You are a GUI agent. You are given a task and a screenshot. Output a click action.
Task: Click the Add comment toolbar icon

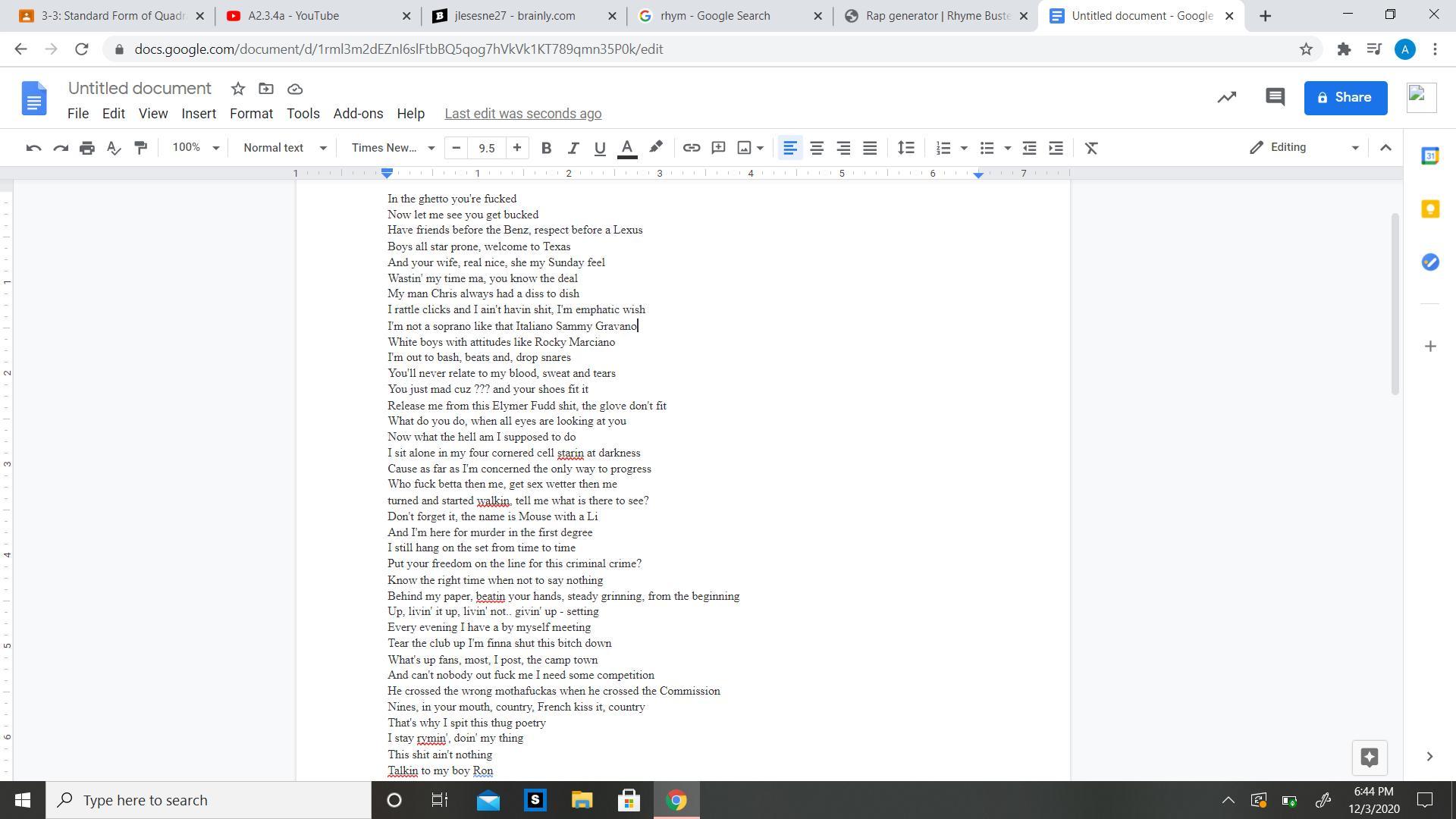pos(718,148)
